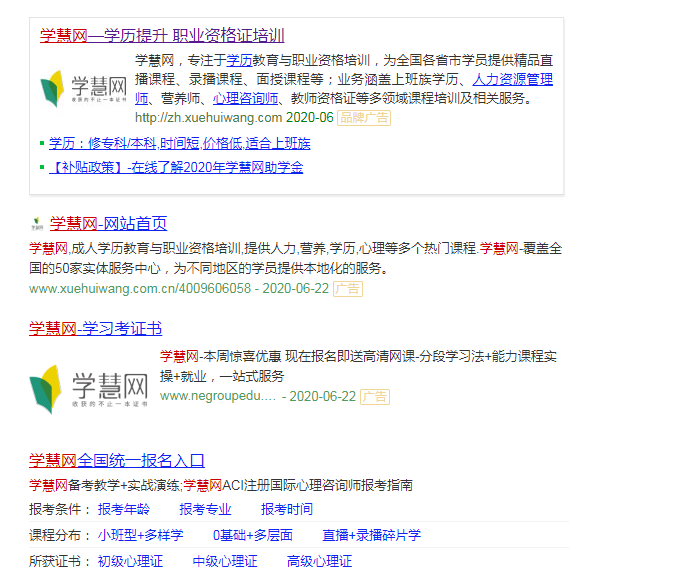Follow the 学历 link in the brand ad description
The height and width of the screenshot is (573, 678).
(x=239, y=60)
